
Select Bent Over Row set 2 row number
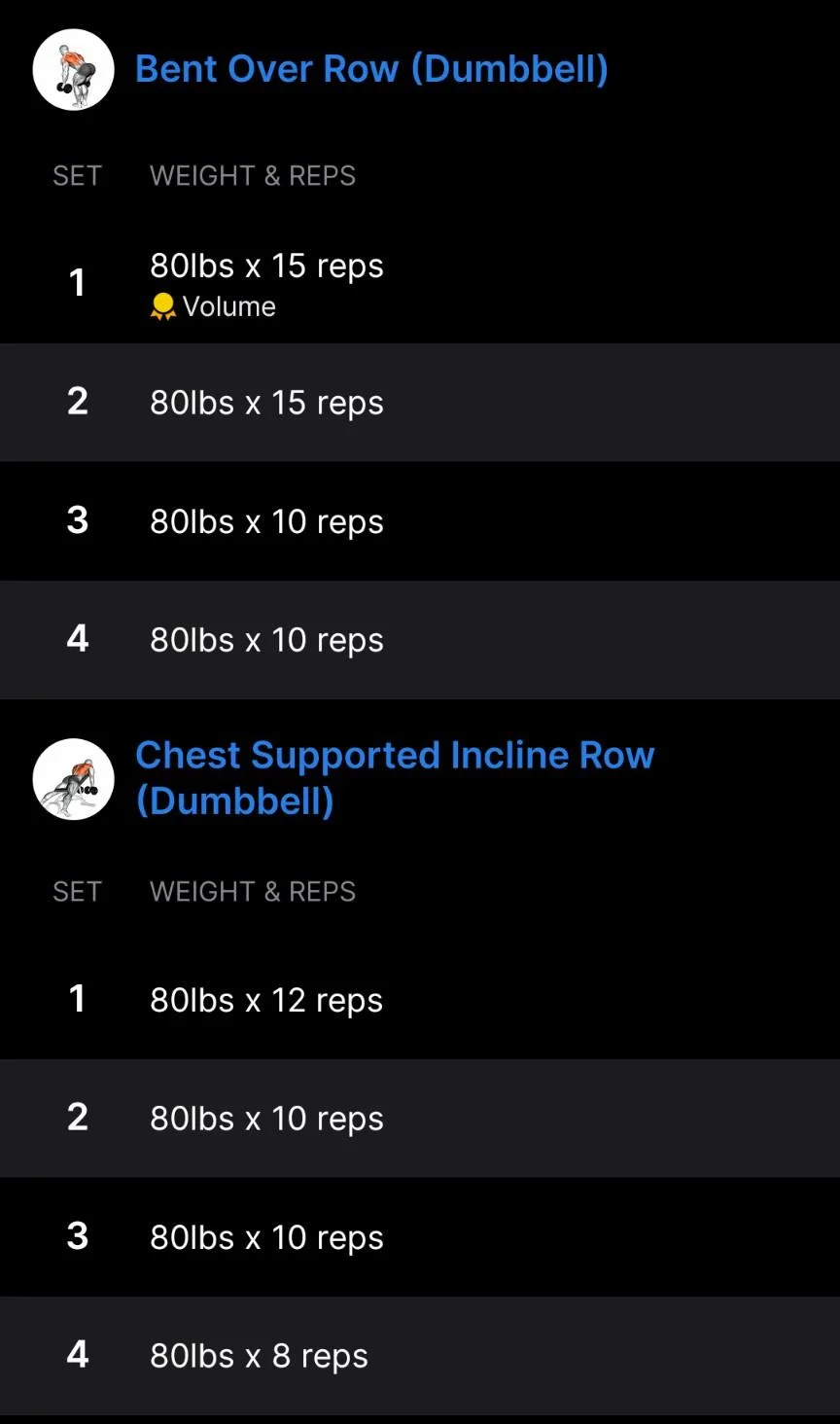(78, 402)
